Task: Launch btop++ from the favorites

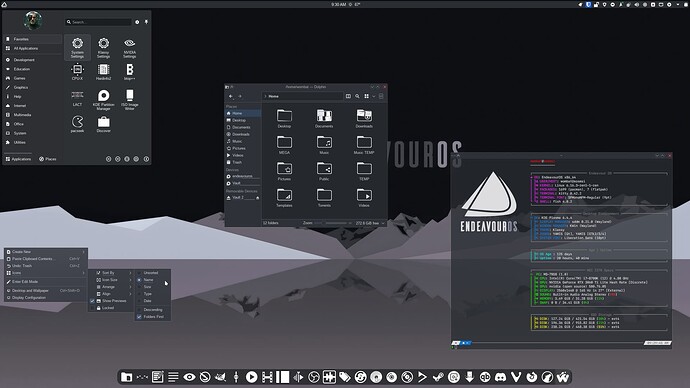Action: coord(129,72)
